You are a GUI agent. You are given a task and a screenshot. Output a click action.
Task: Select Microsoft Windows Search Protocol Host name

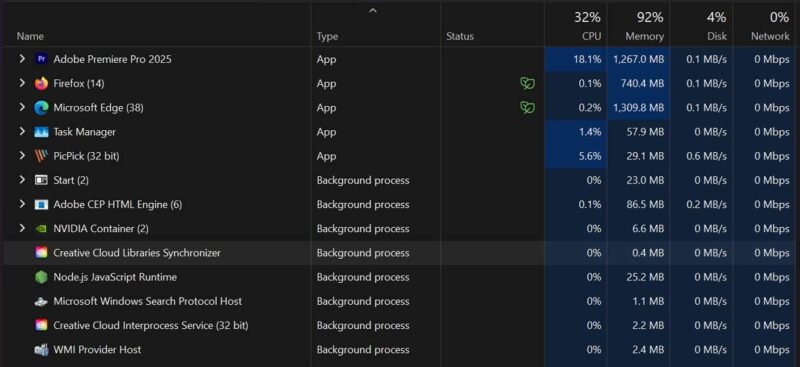[x=148, y=301]
